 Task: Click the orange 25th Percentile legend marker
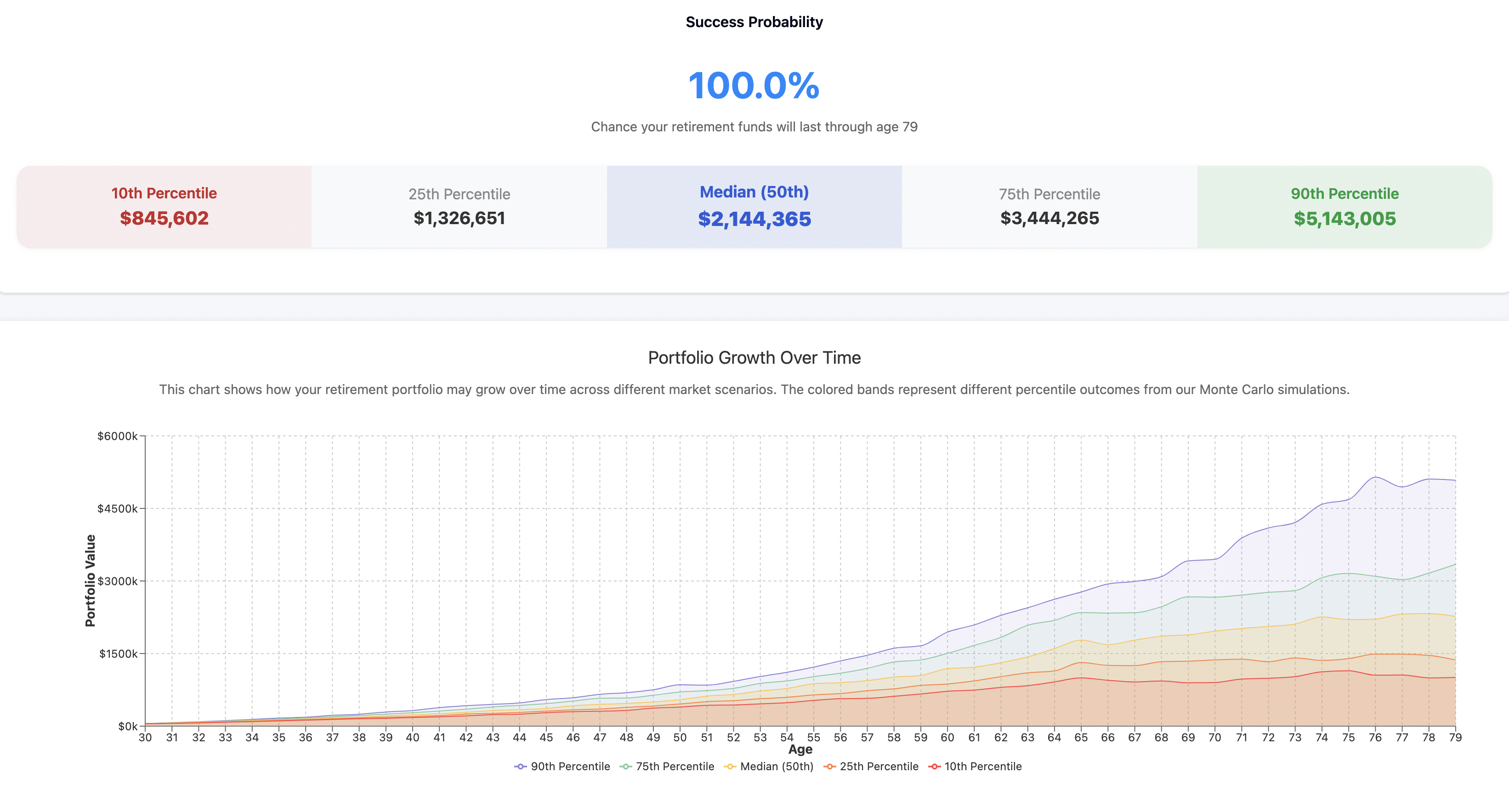click(x=829, y=767)
